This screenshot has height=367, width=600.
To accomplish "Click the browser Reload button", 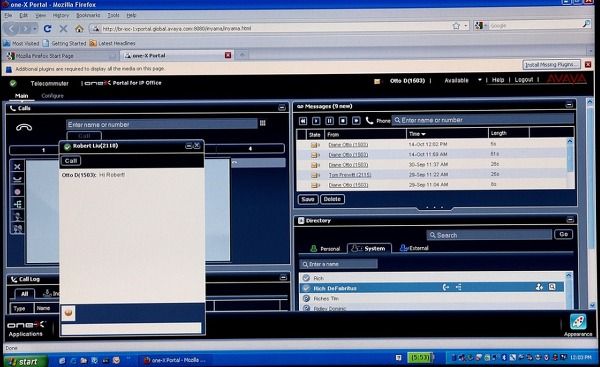I will tap(47, 28).
